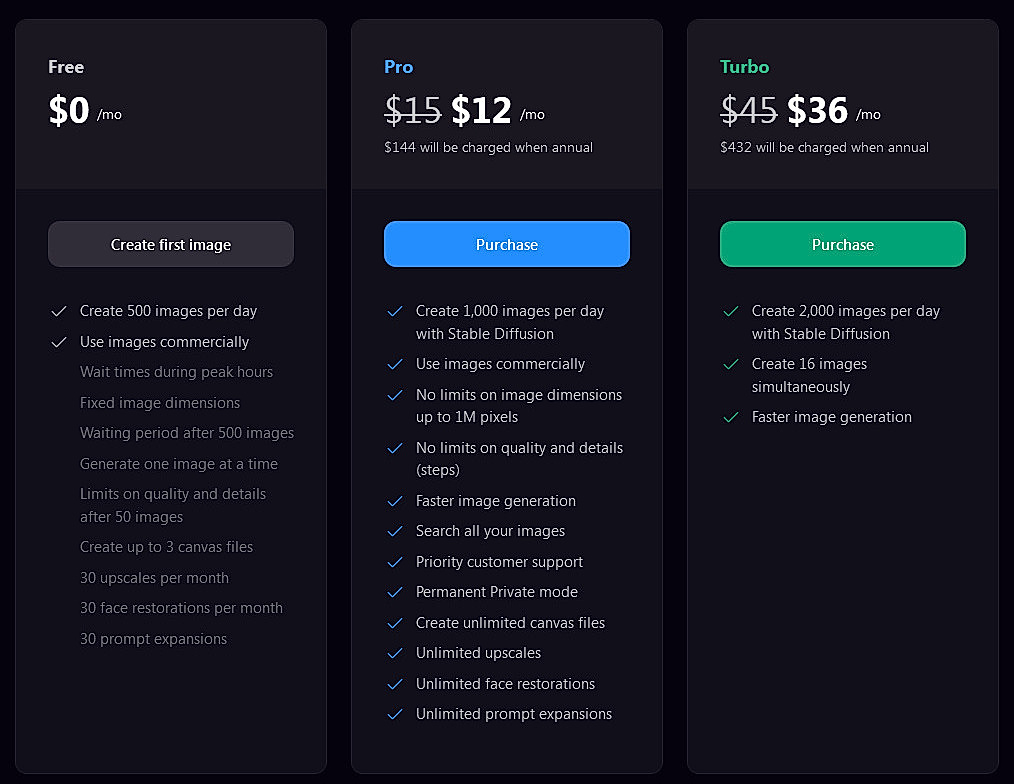Click the checkmark beside Use images commercially on Free
Image resolution: width=1014 pixels, height=784 pixels.
click(x=59, y=341)
